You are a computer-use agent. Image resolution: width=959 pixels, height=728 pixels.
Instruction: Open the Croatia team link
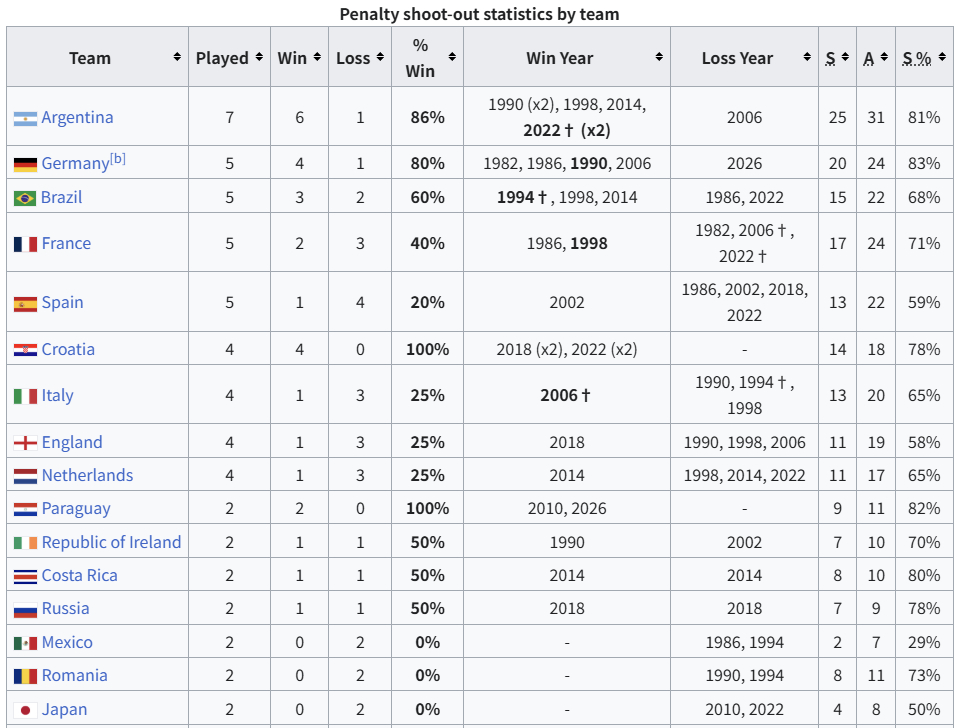pyautogui.click(x=68, y=349)
